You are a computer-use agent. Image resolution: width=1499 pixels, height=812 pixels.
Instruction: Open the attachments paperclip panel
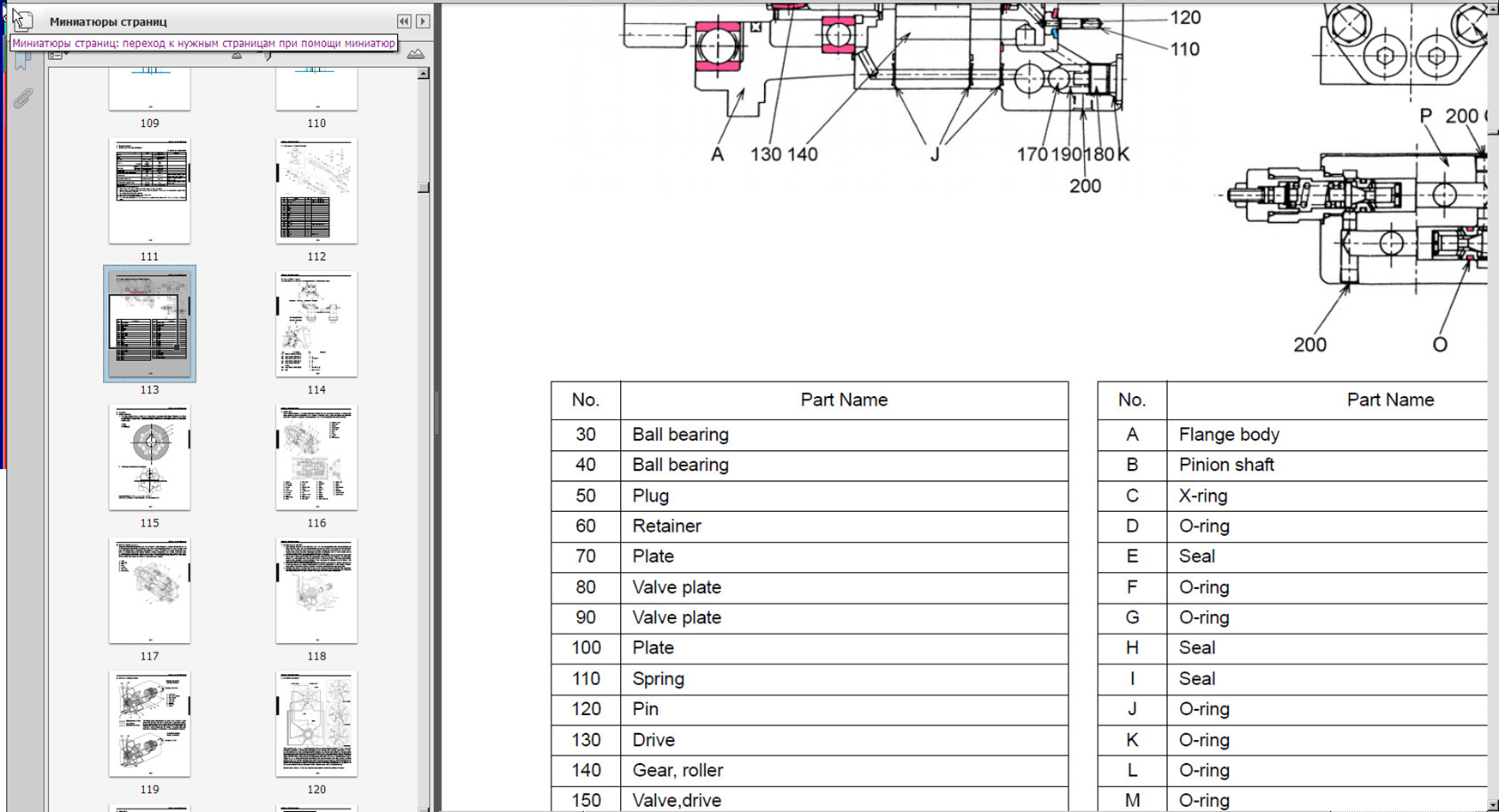(23, 99)
